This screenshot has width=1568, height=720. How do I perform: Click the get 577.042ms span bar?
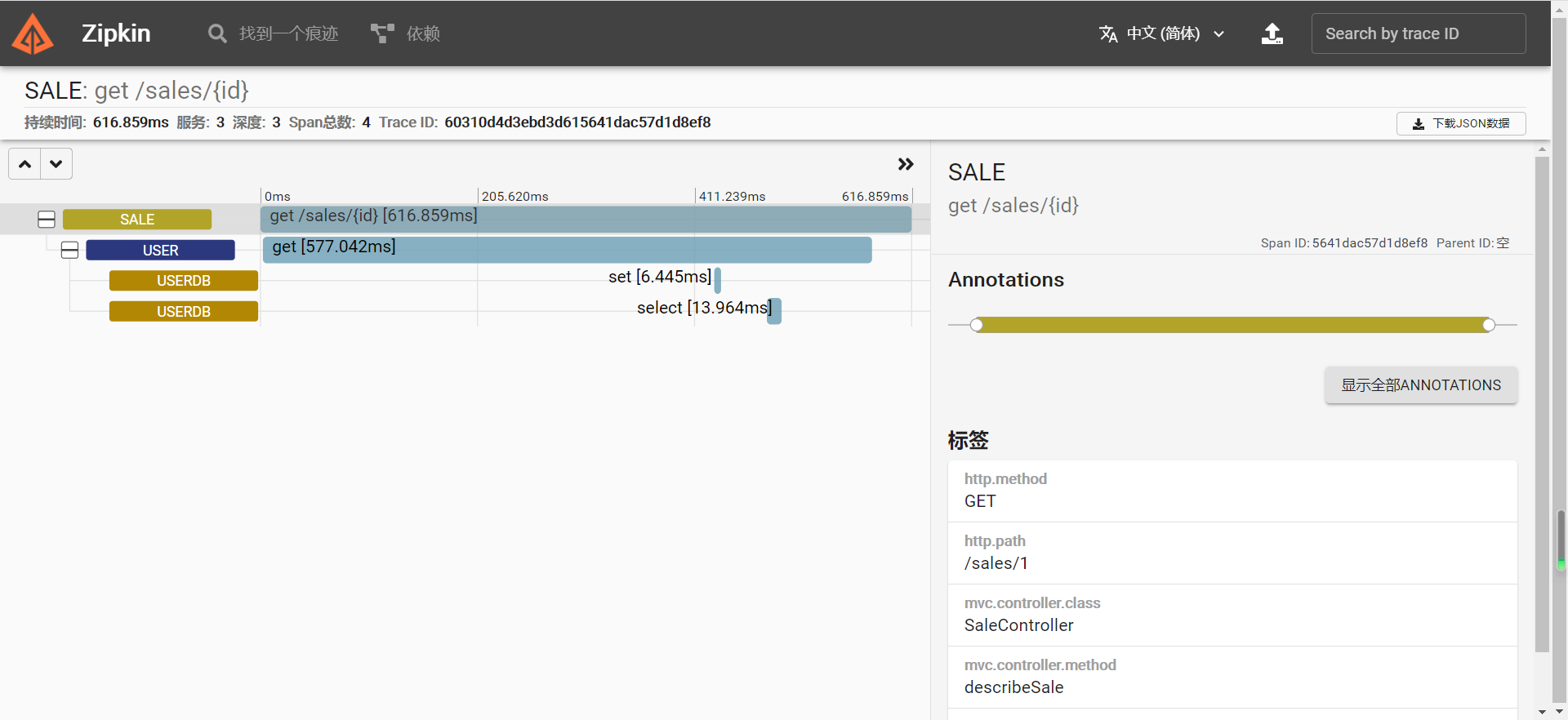click(x=567, y=250)
